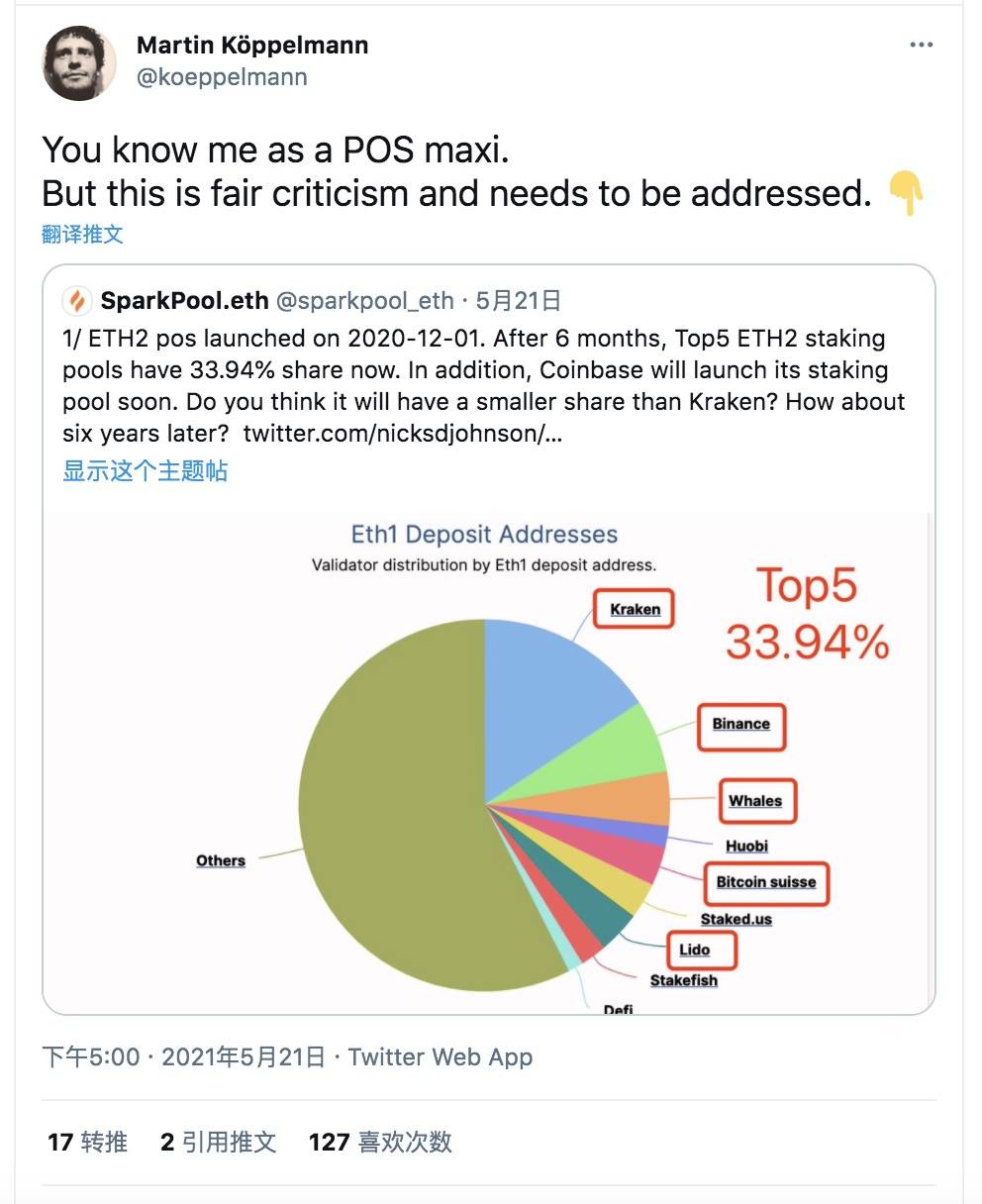Image resolution: width=982 pixels, height=1204 pixels.
Task: Click the Top5 33.94% red annotation text
Action: [x=807, y=614]
